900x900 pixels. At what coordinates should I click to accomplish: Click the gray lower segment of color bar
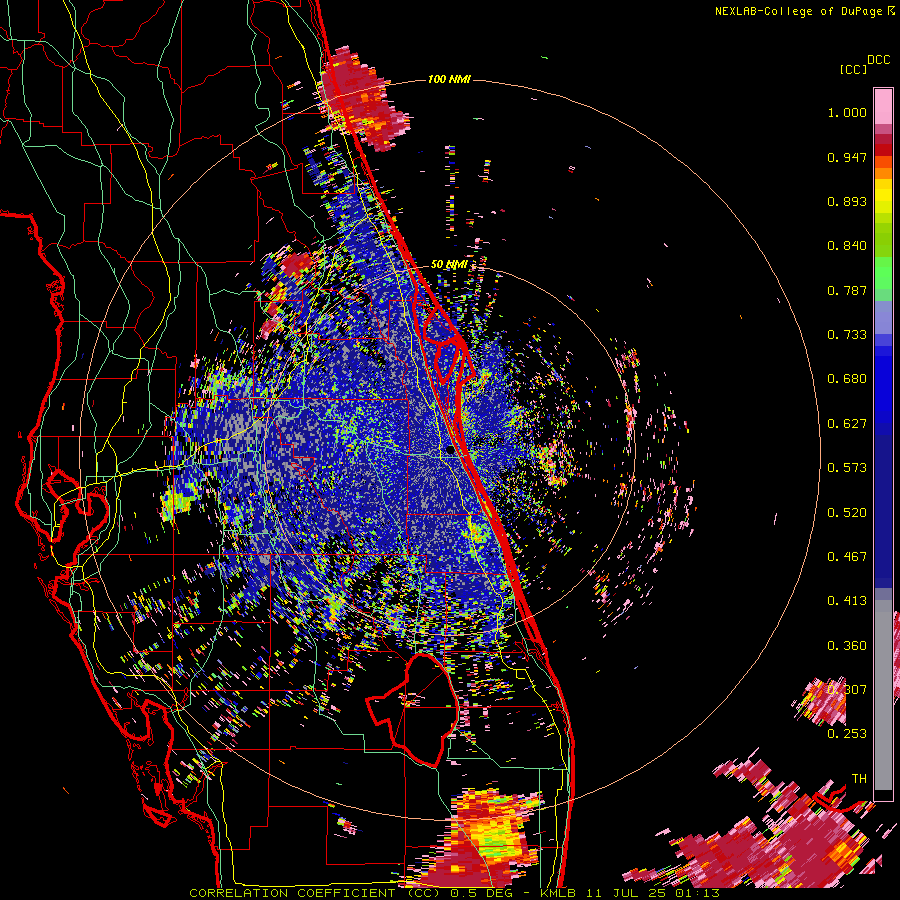pos(883,695)
